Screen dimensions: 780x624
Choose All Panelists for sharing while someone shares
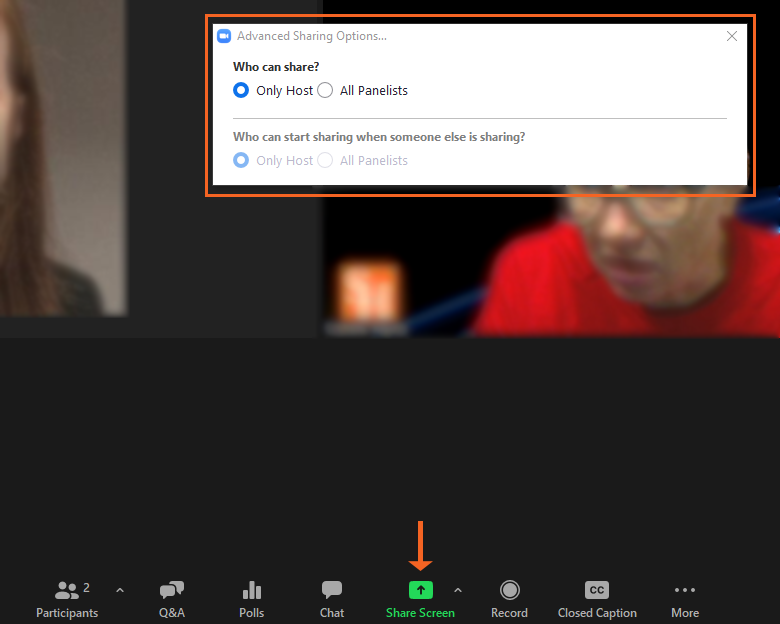(325, 160)
